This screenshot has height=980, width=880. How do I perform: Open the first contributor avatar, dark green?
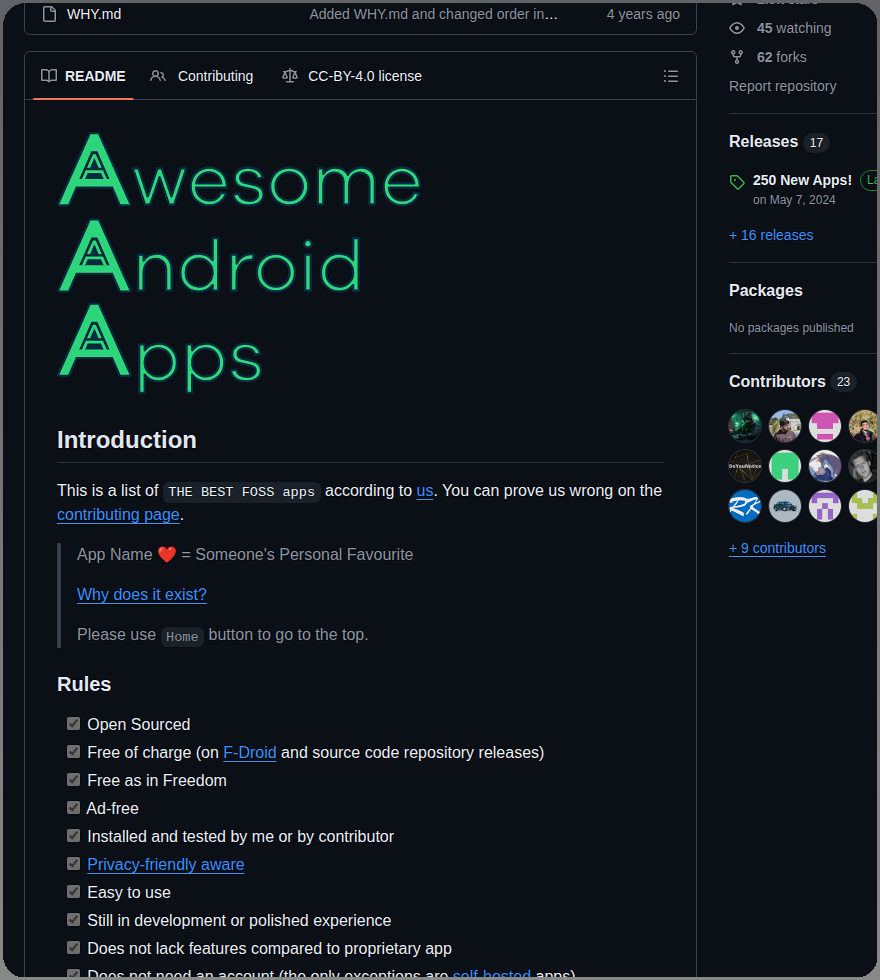745,426
